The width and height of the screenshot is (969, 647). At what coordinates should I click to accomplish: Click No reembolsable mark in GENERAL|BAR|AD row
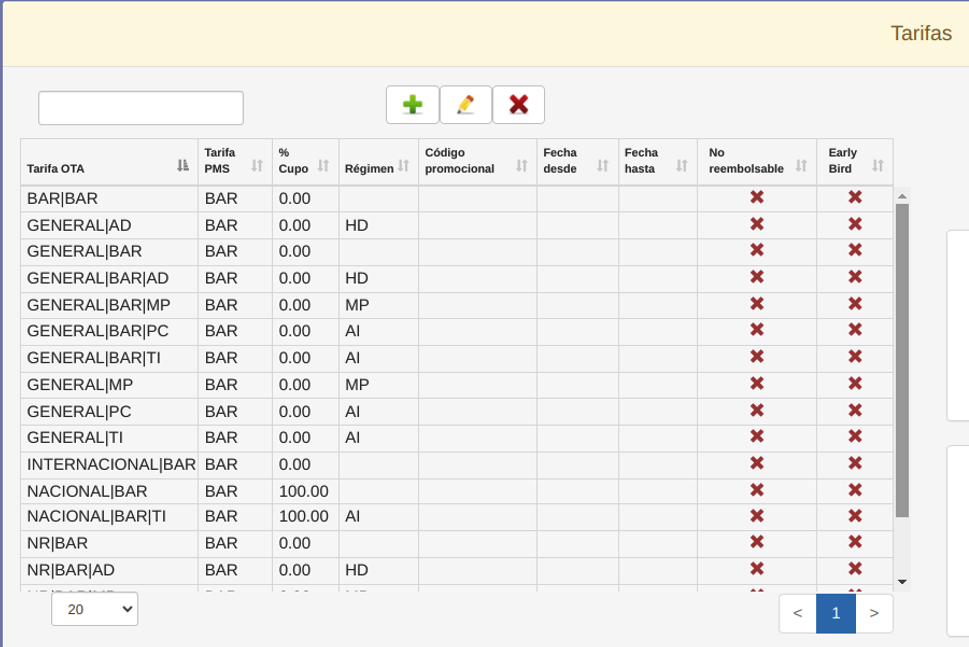pos(757,277)
